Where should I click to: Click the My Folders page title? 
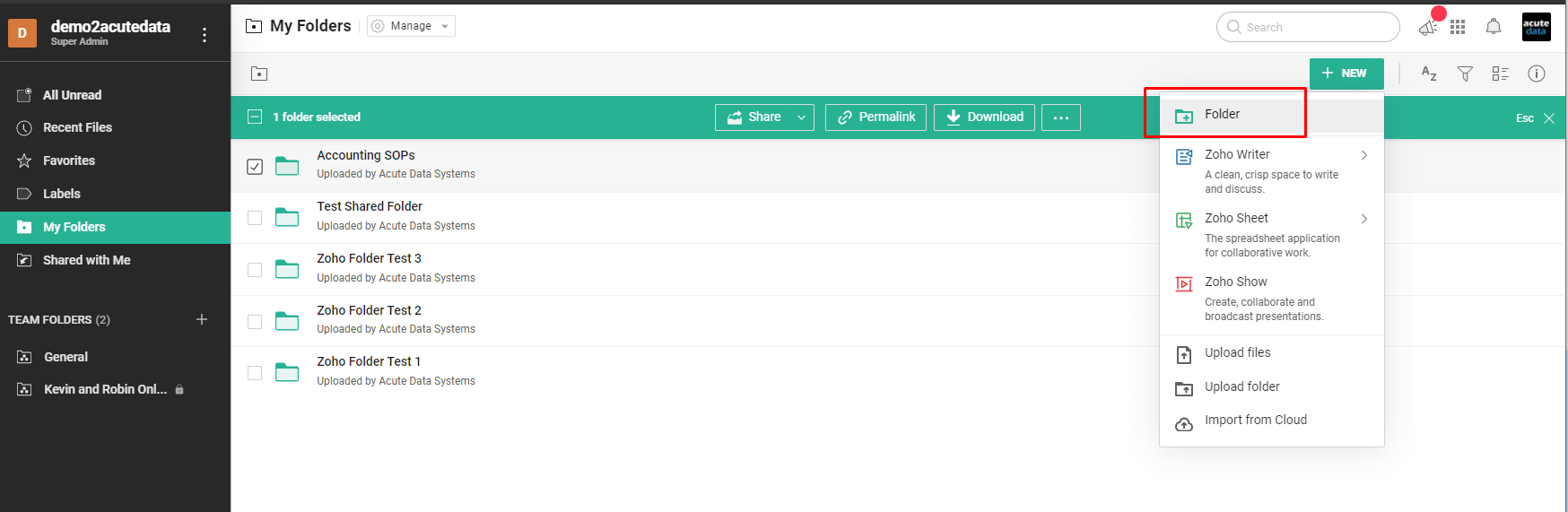coord(310,26)
